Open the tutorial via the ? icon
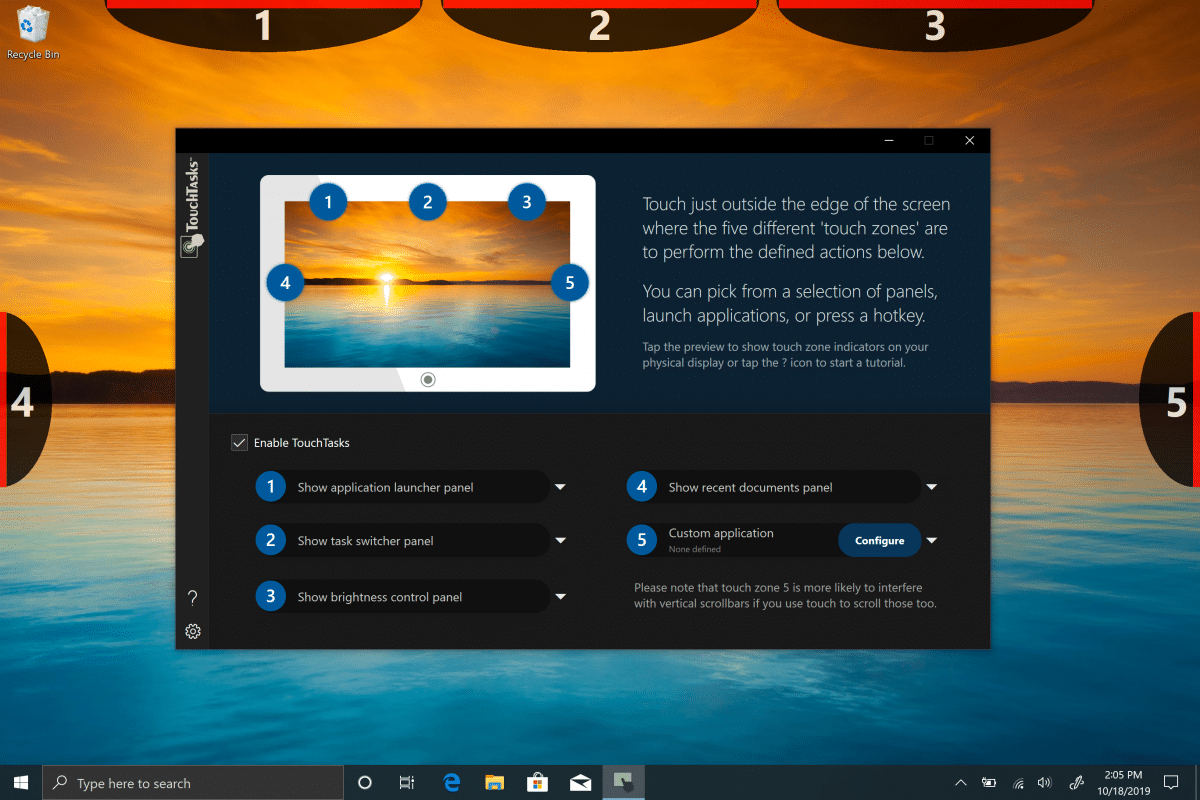The width and height of the screenshot is (1200, 800). (193, 597)
